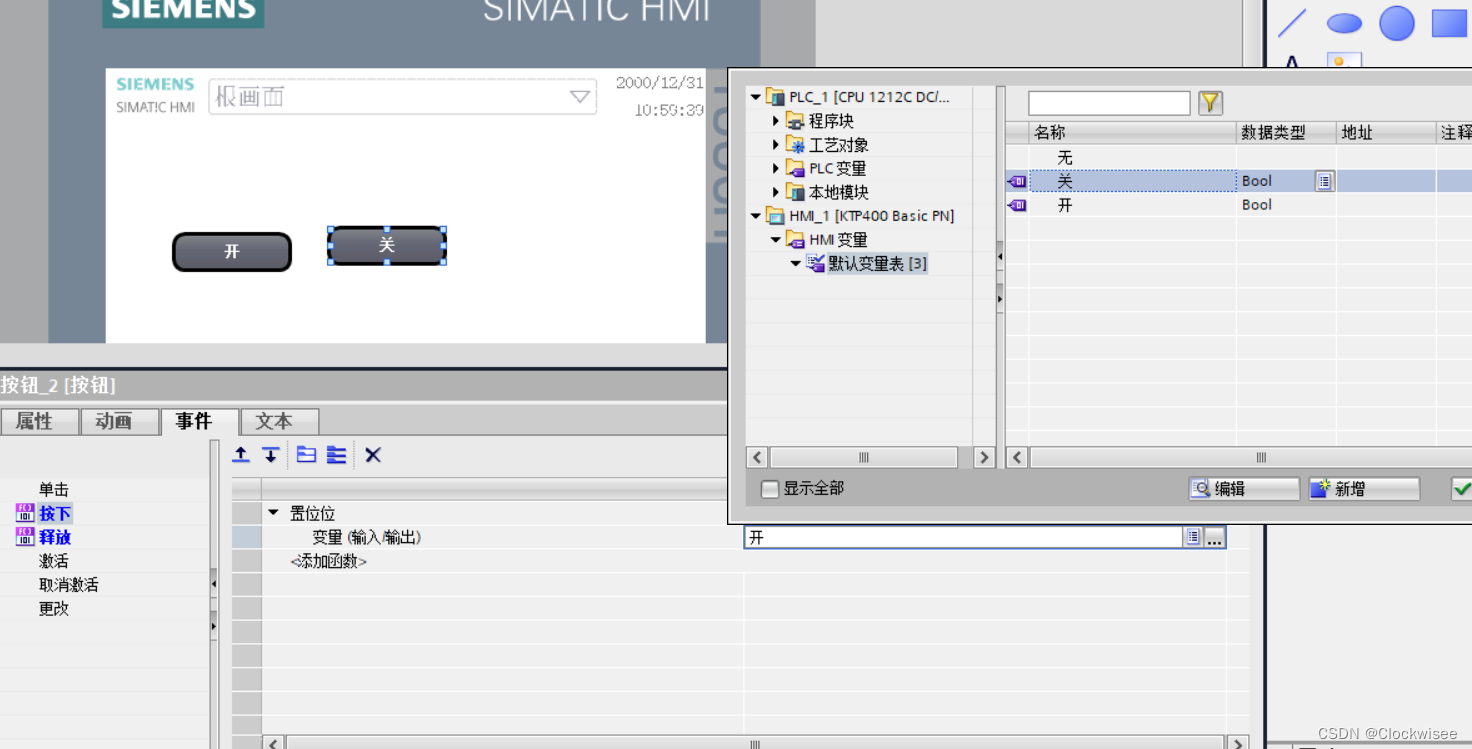Select the 释放 event

55,538
